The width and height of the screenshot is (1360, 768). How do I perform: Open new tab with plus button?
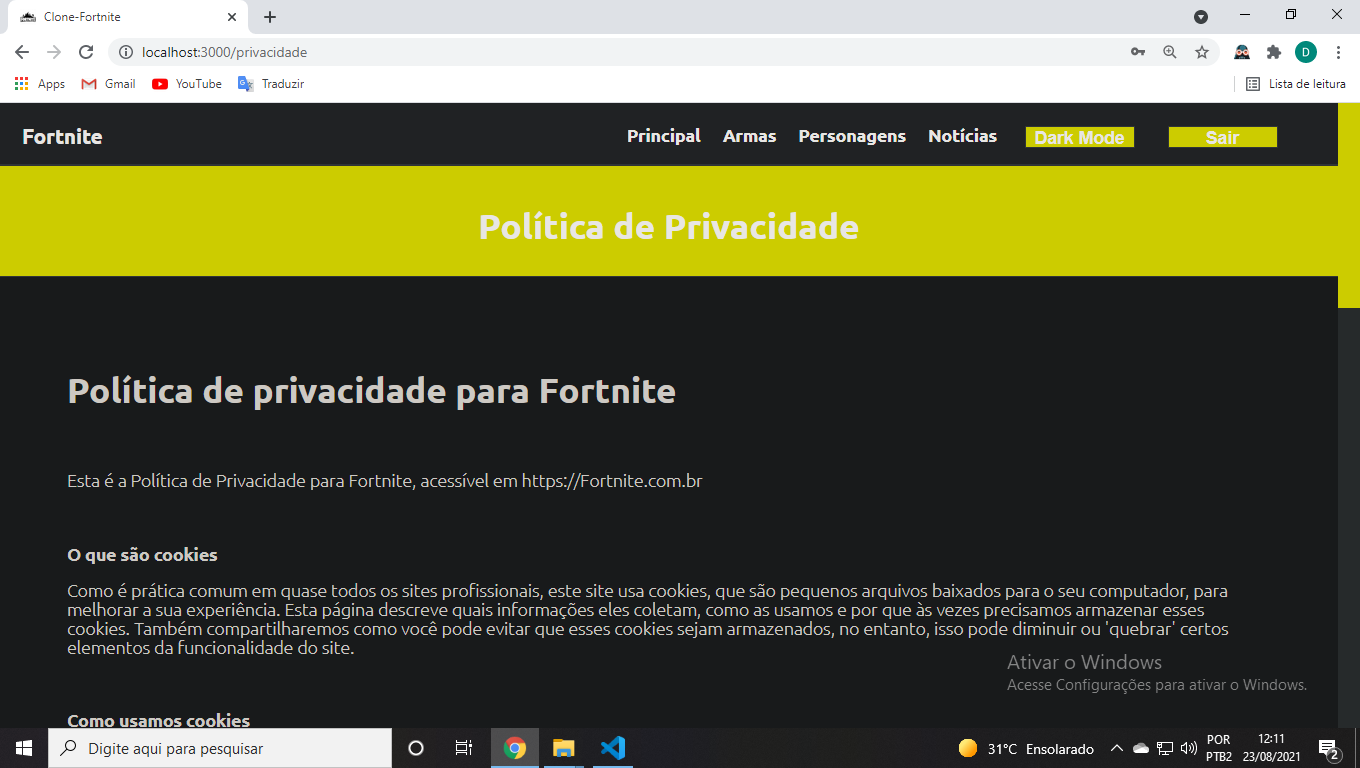pos(270,17)
